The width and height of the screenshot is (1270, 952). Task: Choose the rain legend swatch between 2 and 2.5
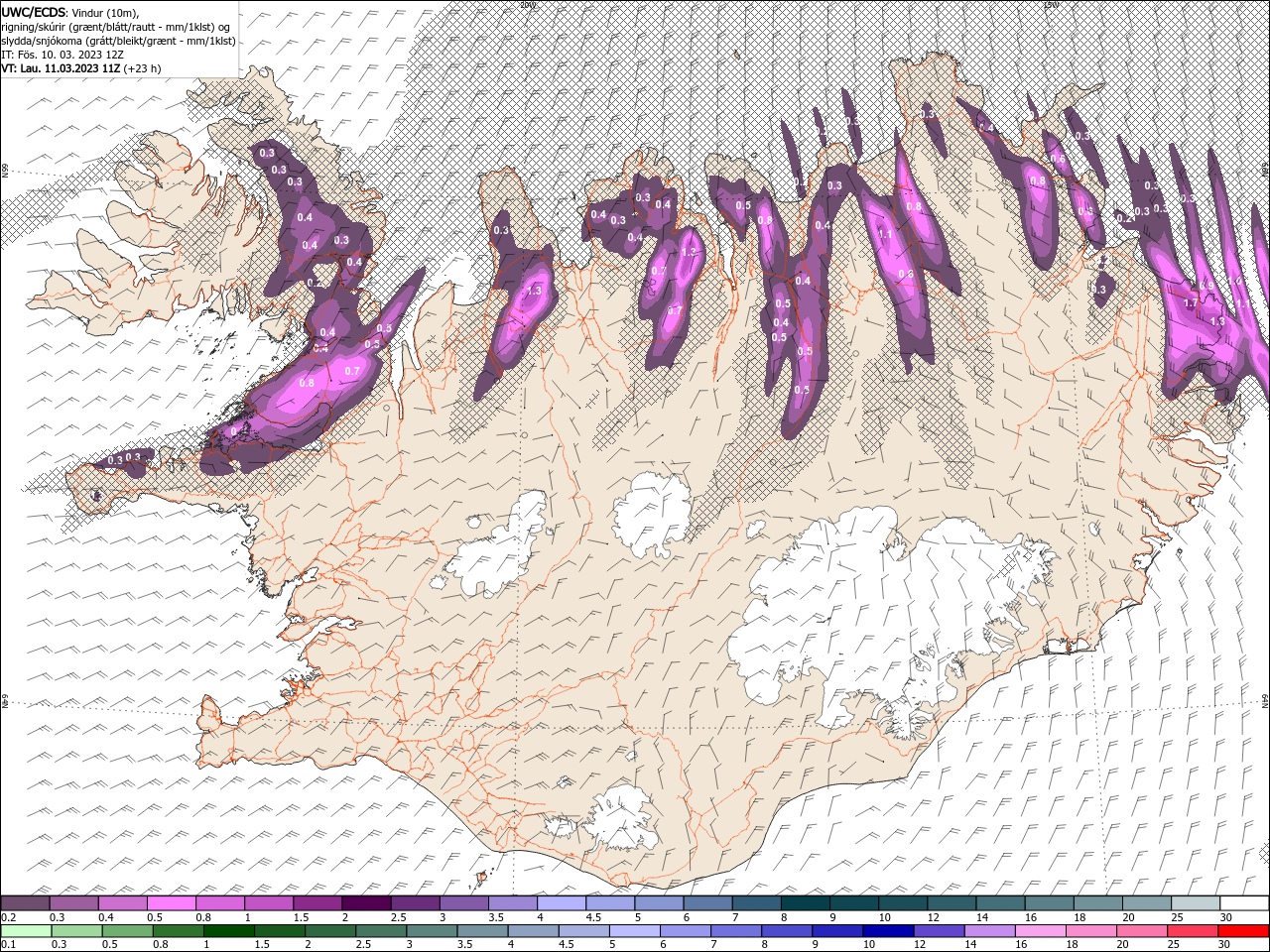(329, 930)
